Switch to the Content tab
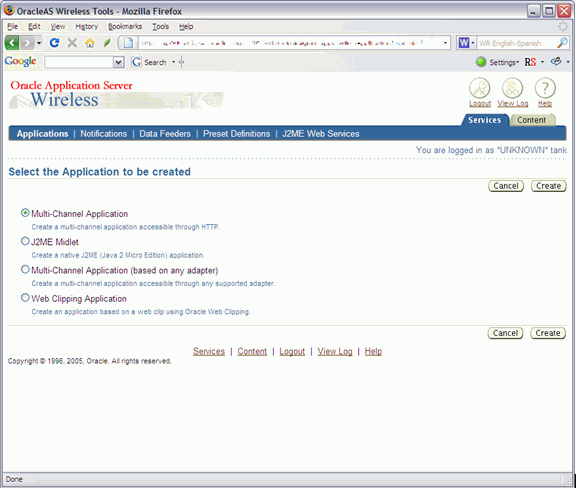The height and width of the screenshot is (488, 576). [x=532, y=120]
